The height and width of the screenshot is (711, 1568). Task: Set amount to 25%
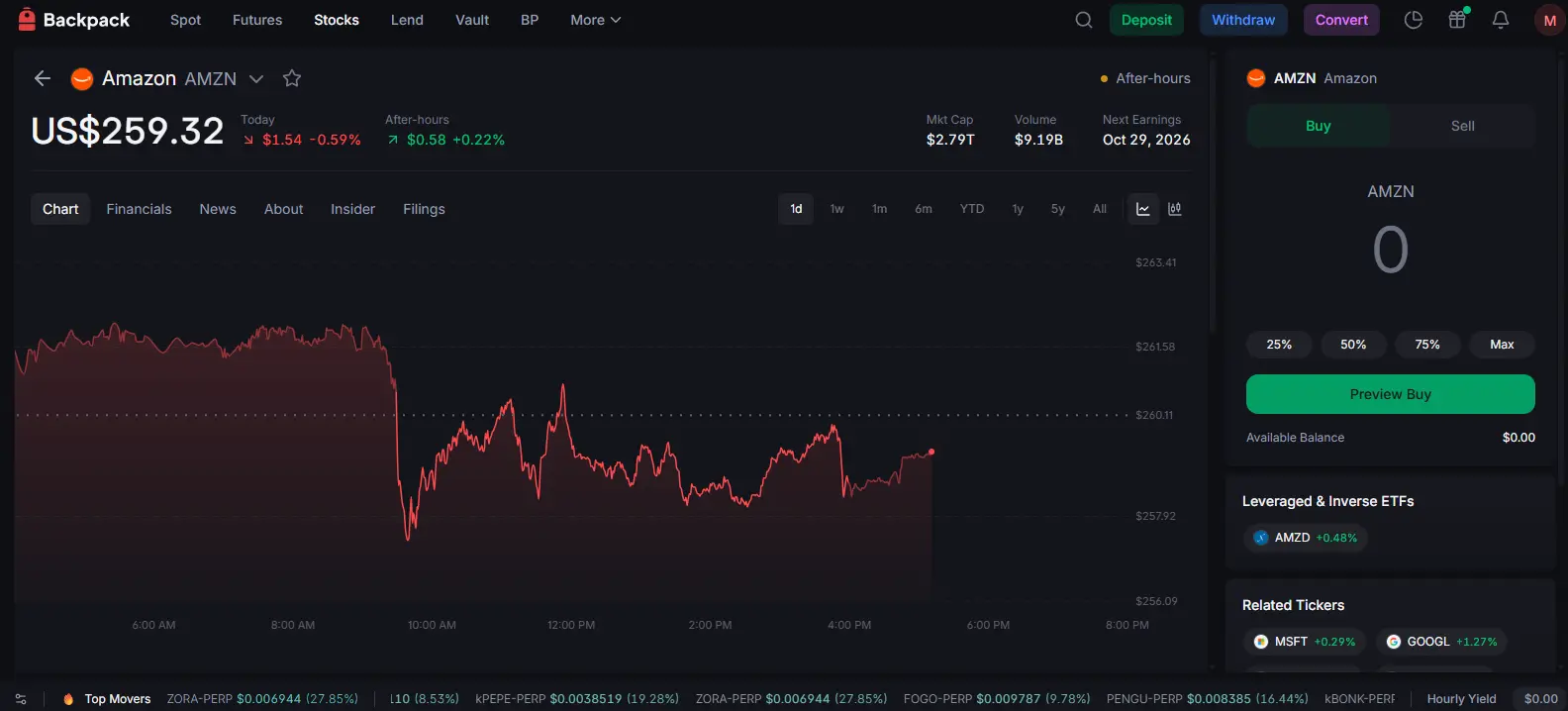[1279, 345]
